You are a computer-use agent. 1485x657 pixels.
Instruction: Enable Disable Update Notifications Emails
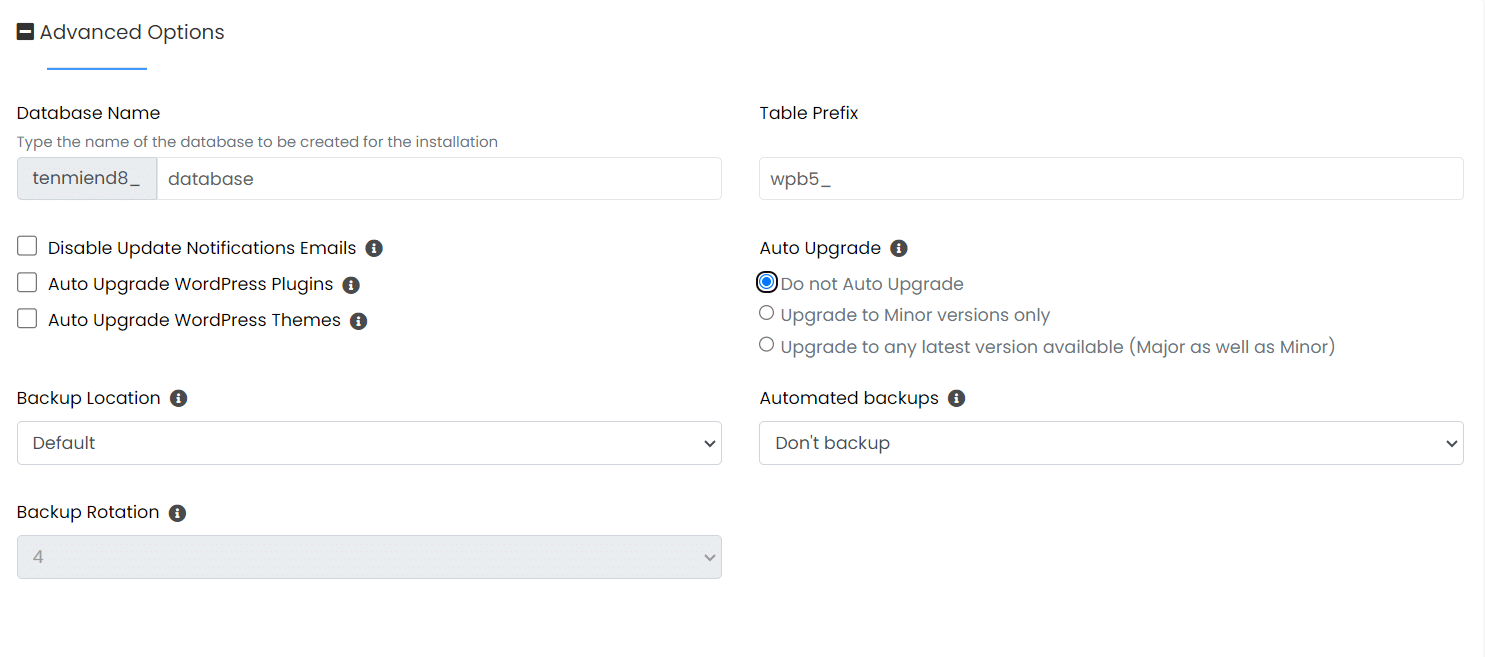click(26, 245)
